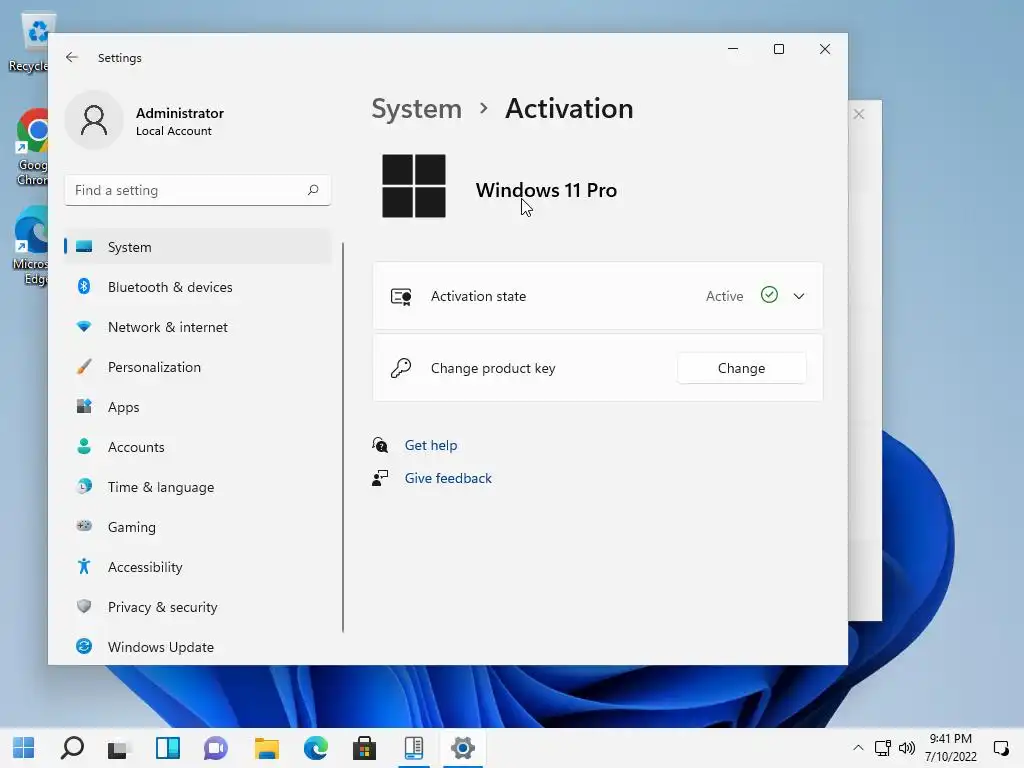Click the volume tray icon
1024x768 pixels.
[906, 748]
